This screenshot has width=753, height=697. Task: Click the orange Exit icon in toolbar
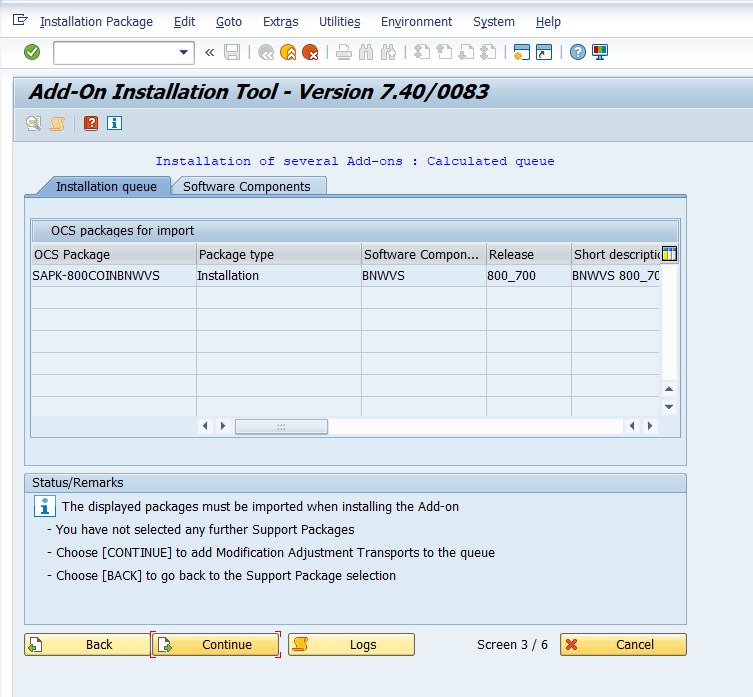click(288, 52)
